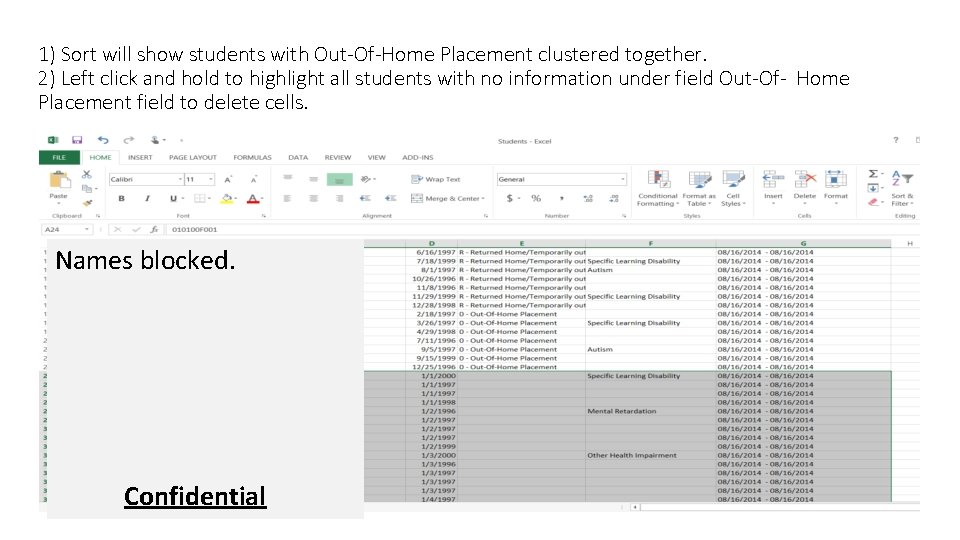Decrease the font size

(x=253, y=179)
